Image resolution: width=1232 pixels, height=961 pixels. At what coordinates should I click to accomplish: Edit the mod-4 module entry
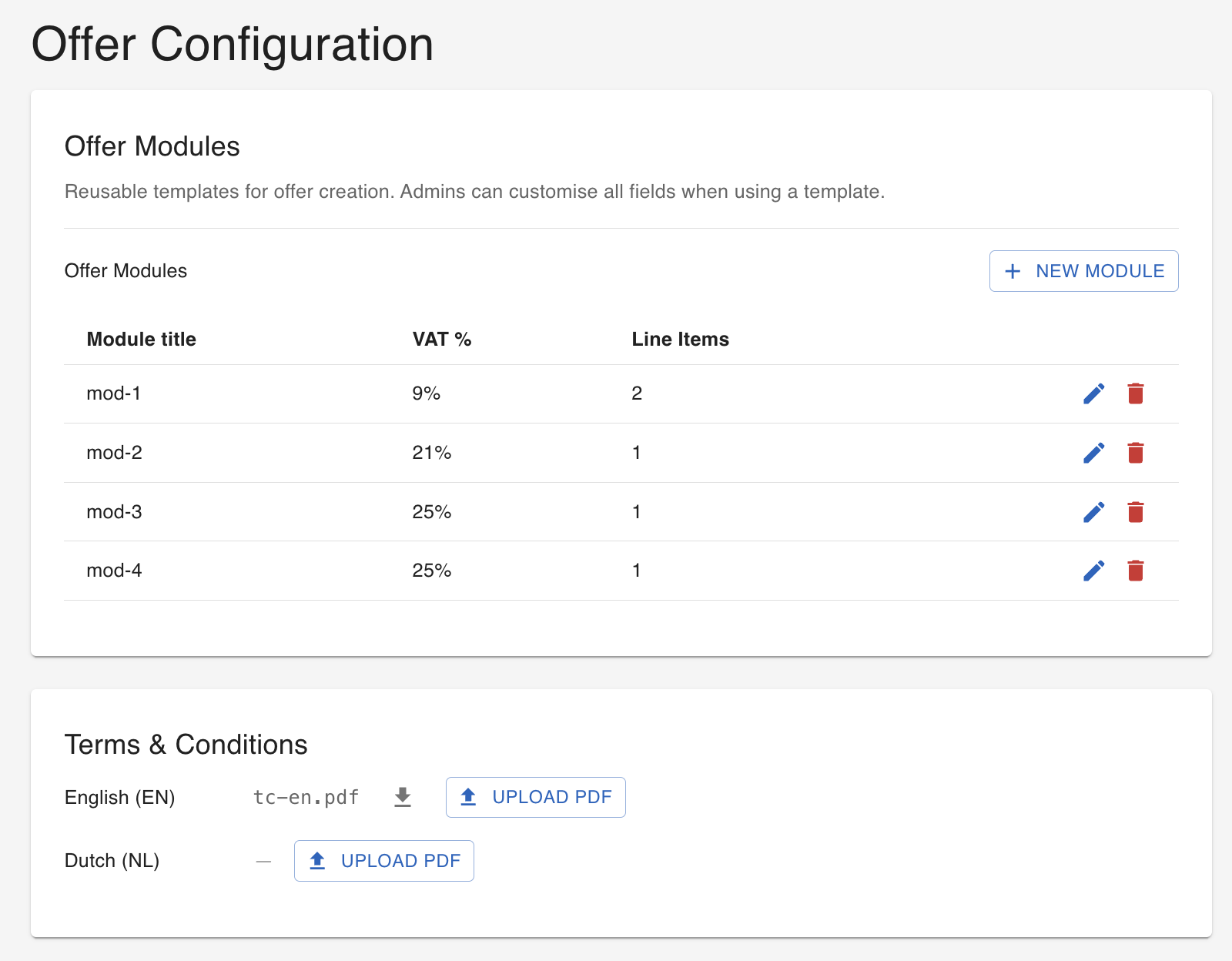(1094, 571)
